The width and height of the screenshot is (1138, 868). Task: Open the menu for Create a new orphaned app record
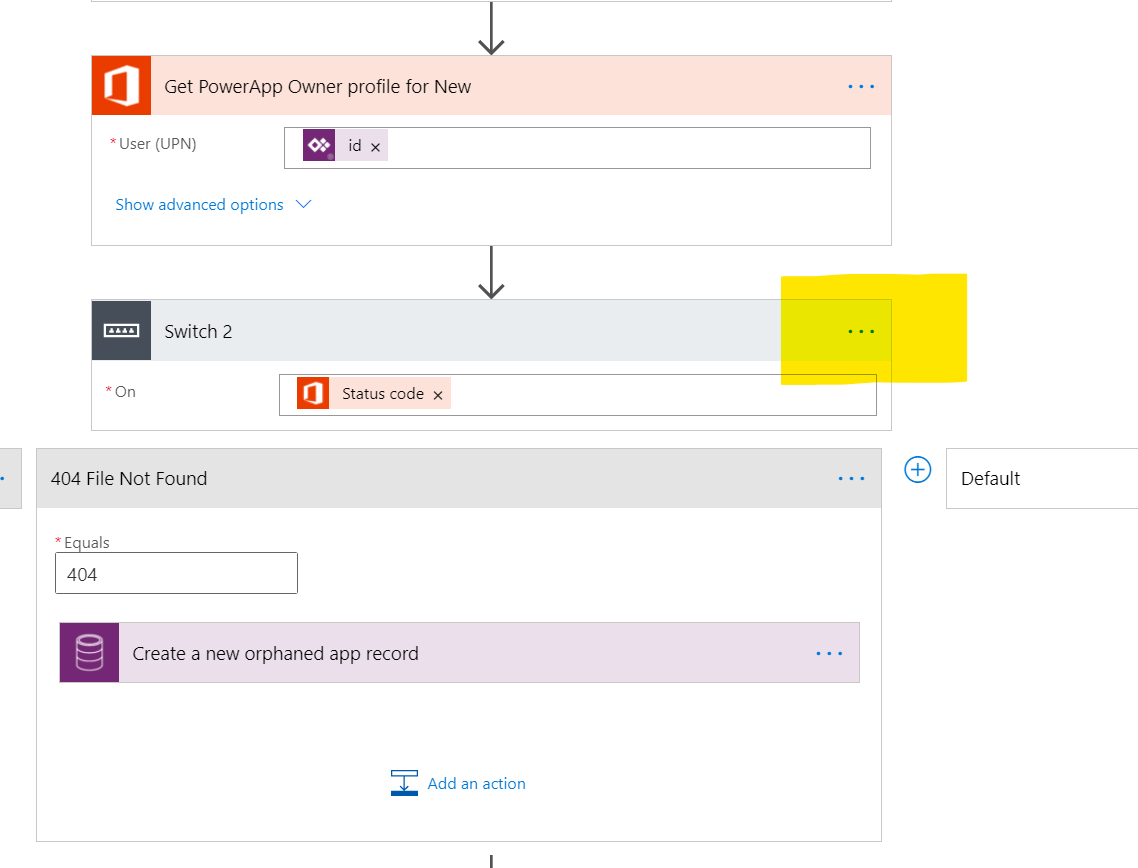(x=829, y=653)
